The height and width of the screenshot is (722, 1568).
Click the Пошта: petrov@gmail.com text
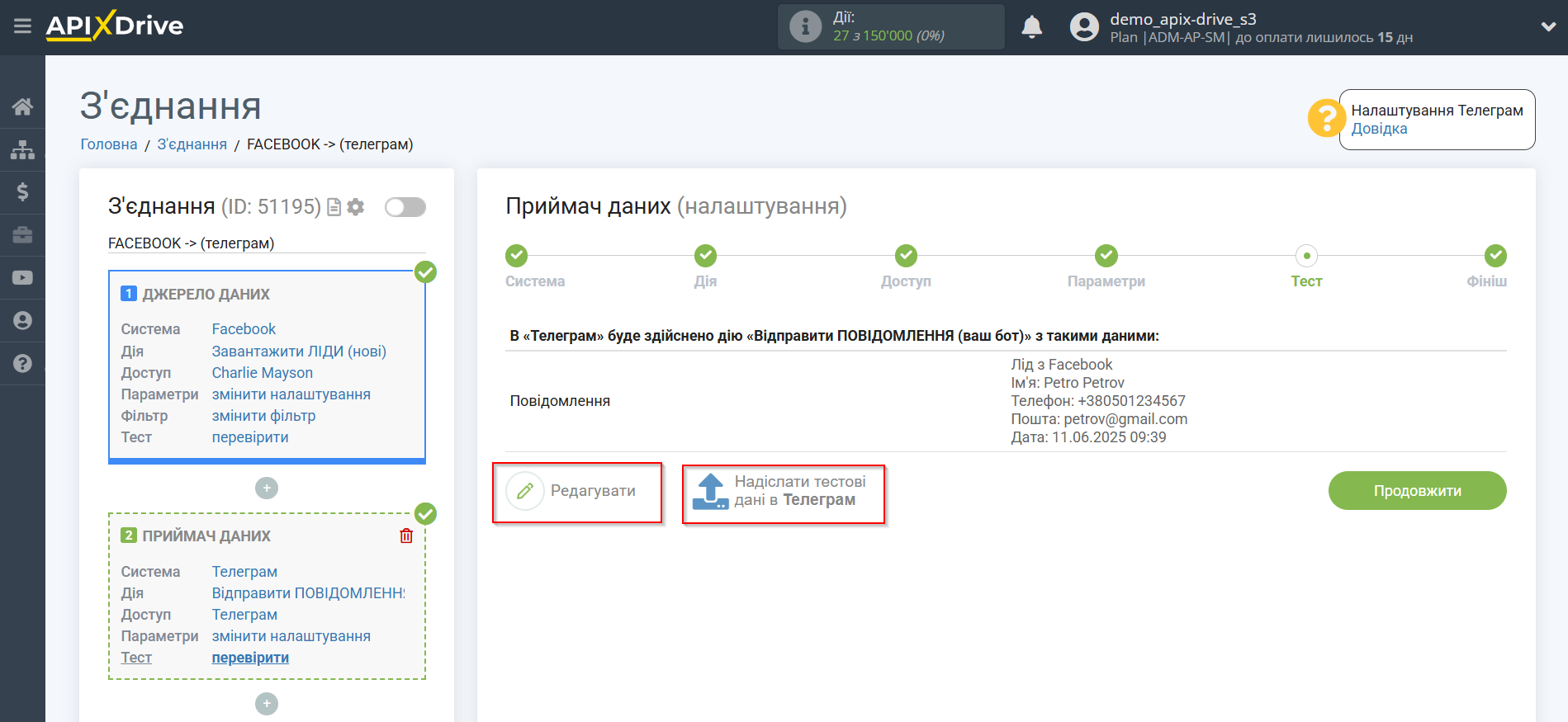1099,419
